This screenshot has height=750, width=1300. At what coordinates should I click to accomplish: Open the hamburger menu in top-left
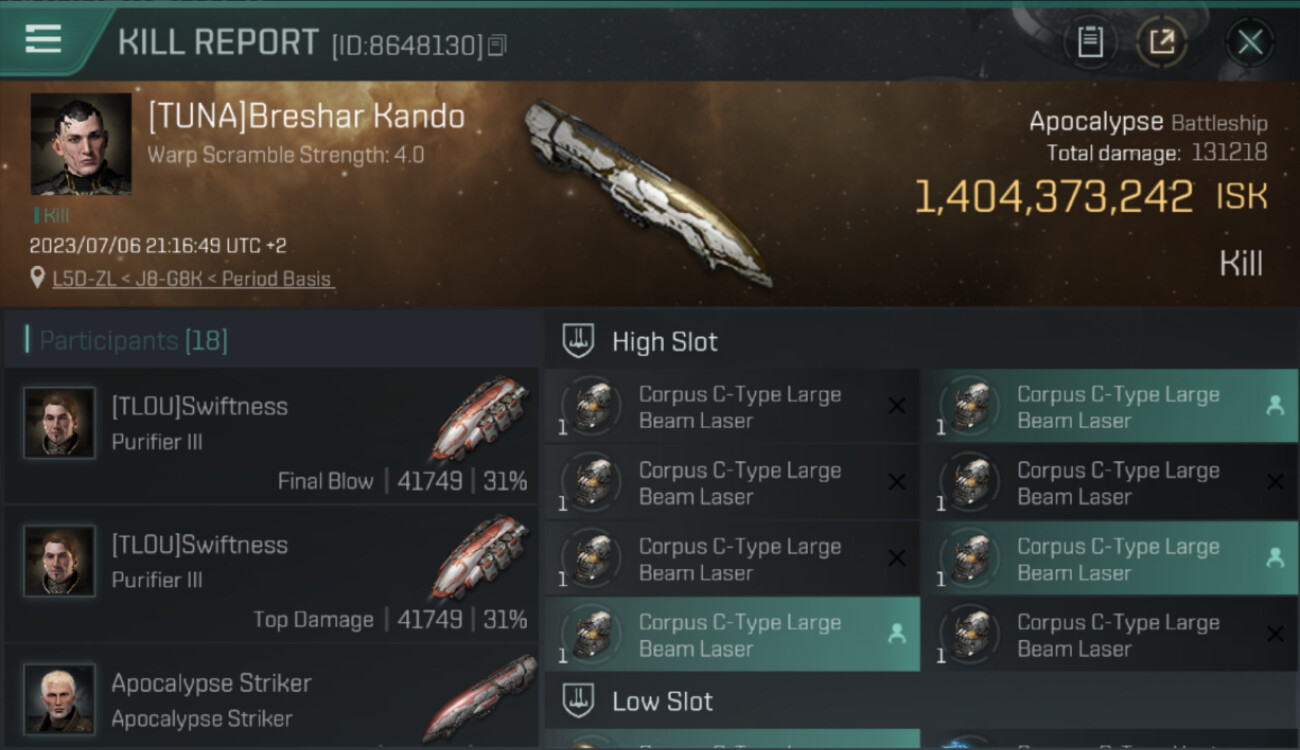(x=43, y=39)
